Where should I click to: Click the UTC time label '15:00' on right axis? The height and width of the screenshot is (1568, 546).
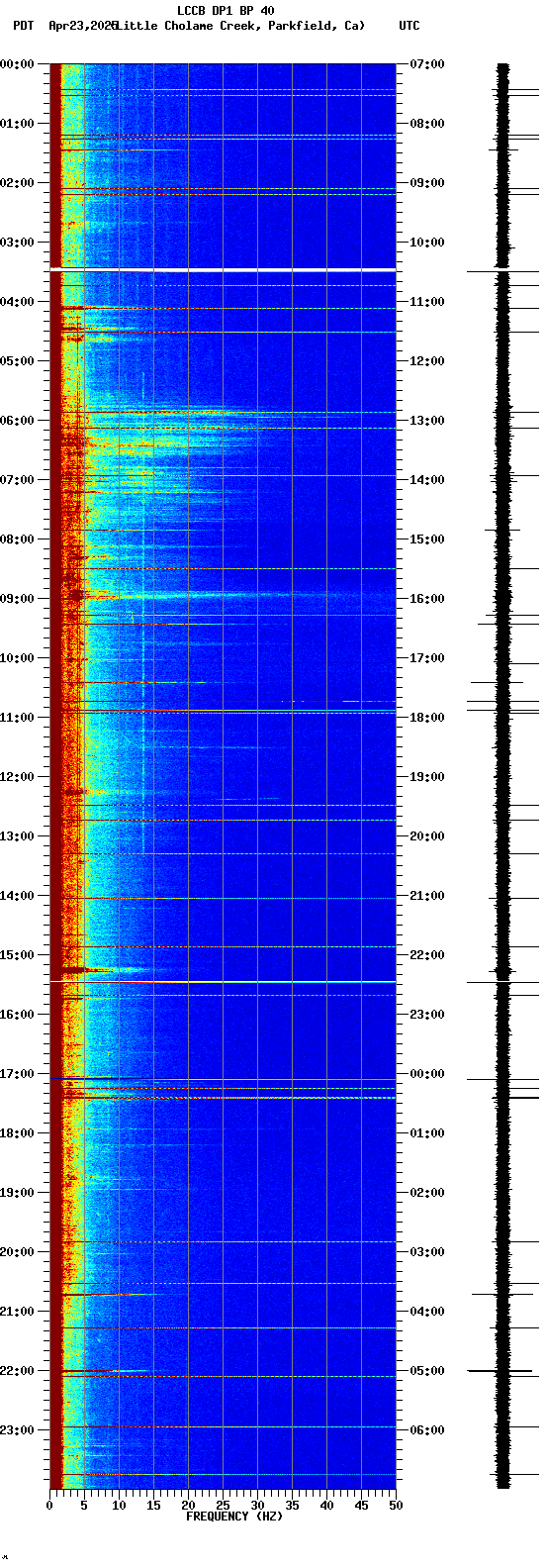427,539
